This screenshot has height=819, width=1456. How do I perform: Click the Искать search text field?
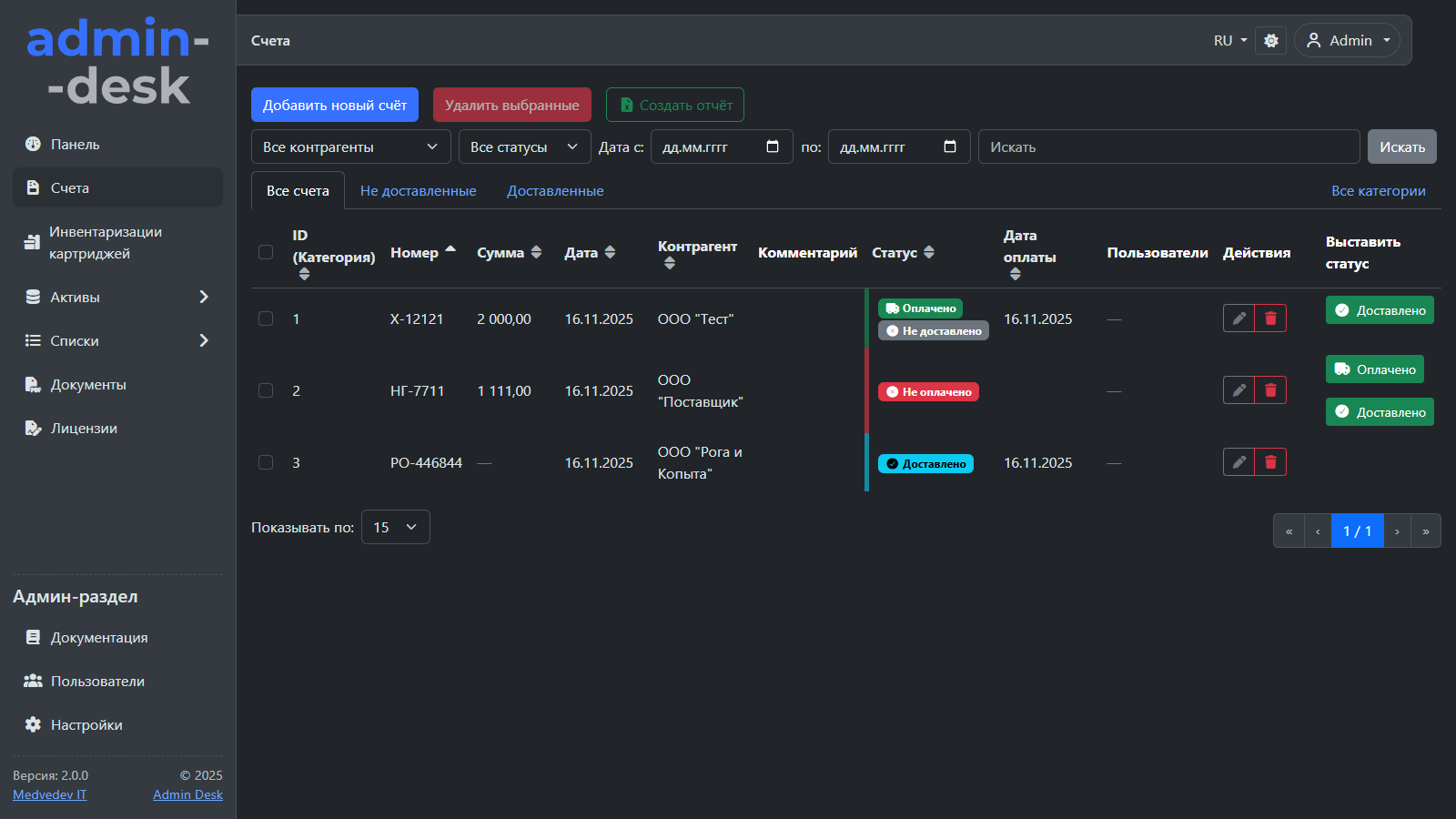coord(1168,147)
